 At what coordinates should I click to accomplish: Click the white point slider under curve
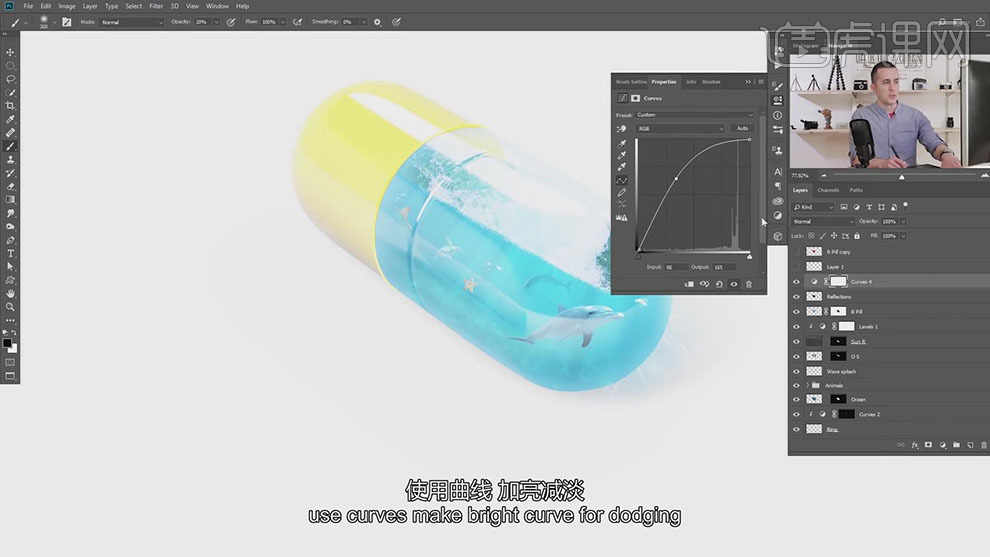[749, 256]
